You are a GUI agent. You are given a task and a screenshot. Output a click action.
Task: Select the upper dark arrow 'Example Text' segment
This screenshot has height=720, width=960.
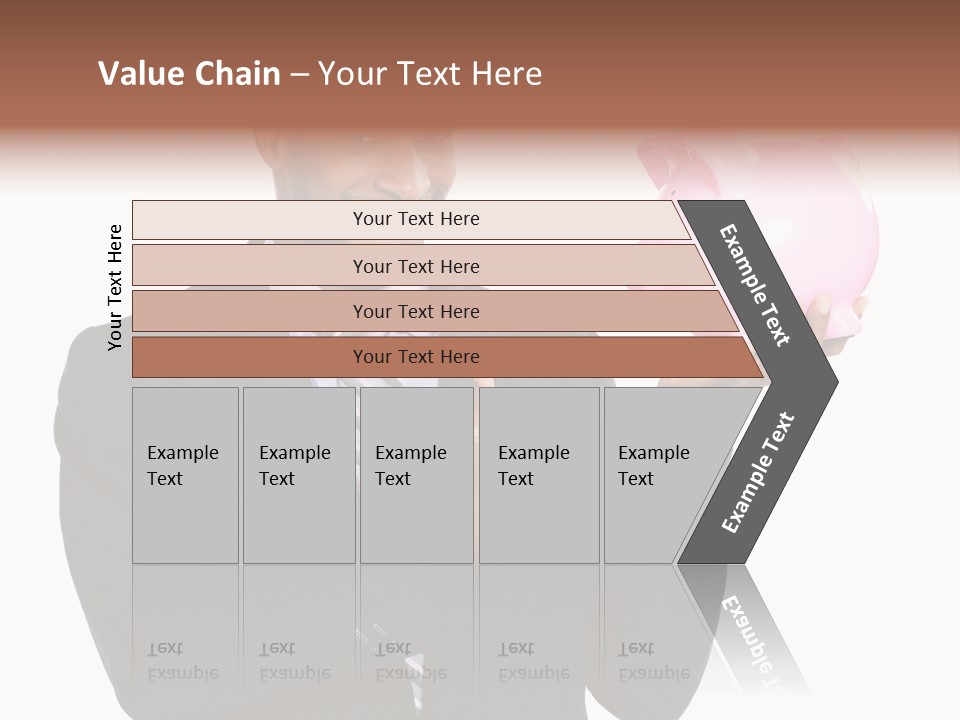(756, 288)
